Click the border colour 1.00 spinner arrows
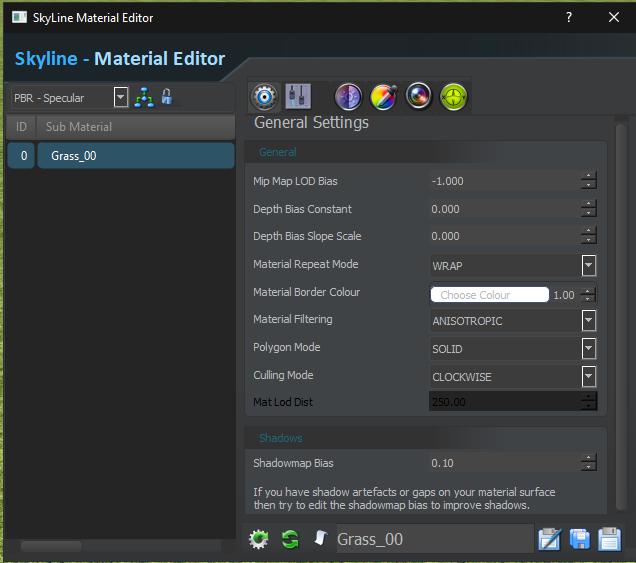 (588, 295)
